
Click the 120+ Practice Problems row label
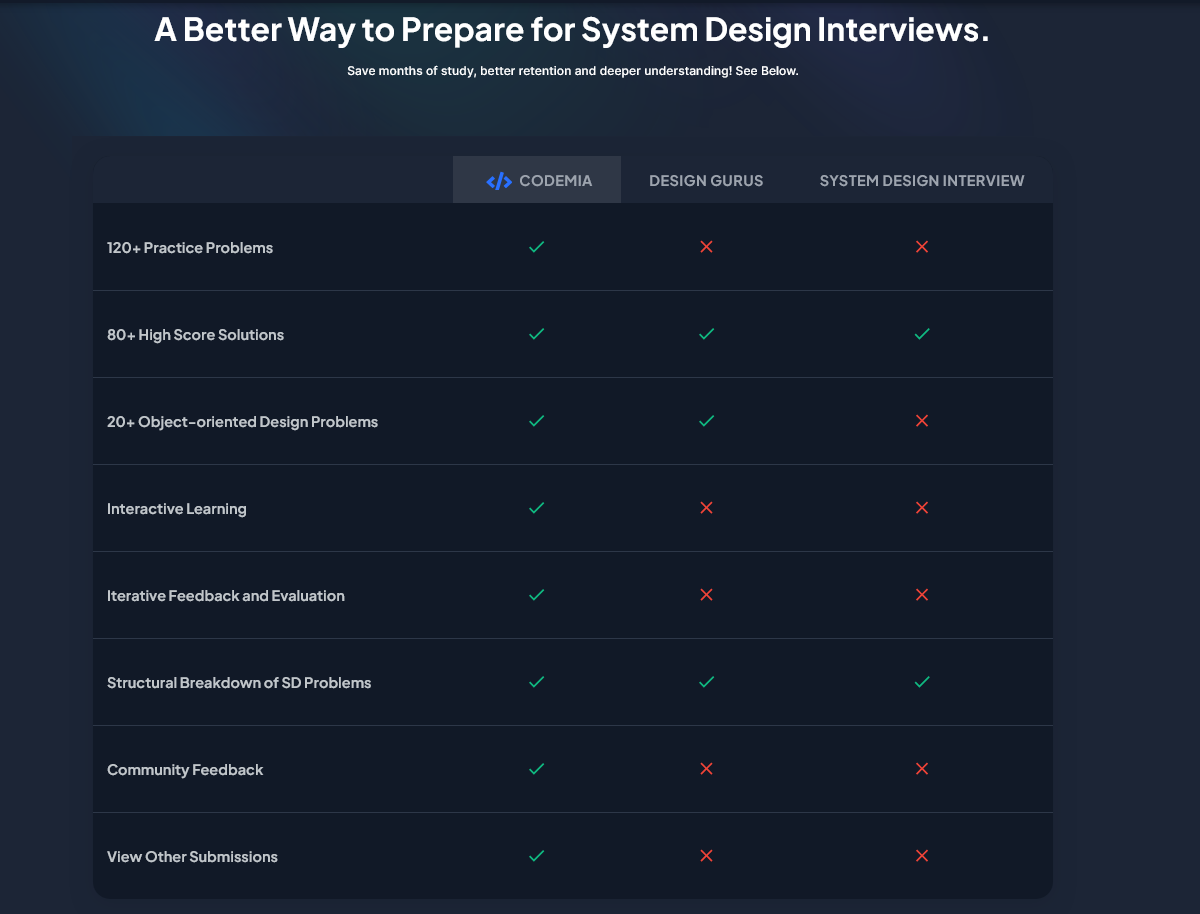pos(190,247)
